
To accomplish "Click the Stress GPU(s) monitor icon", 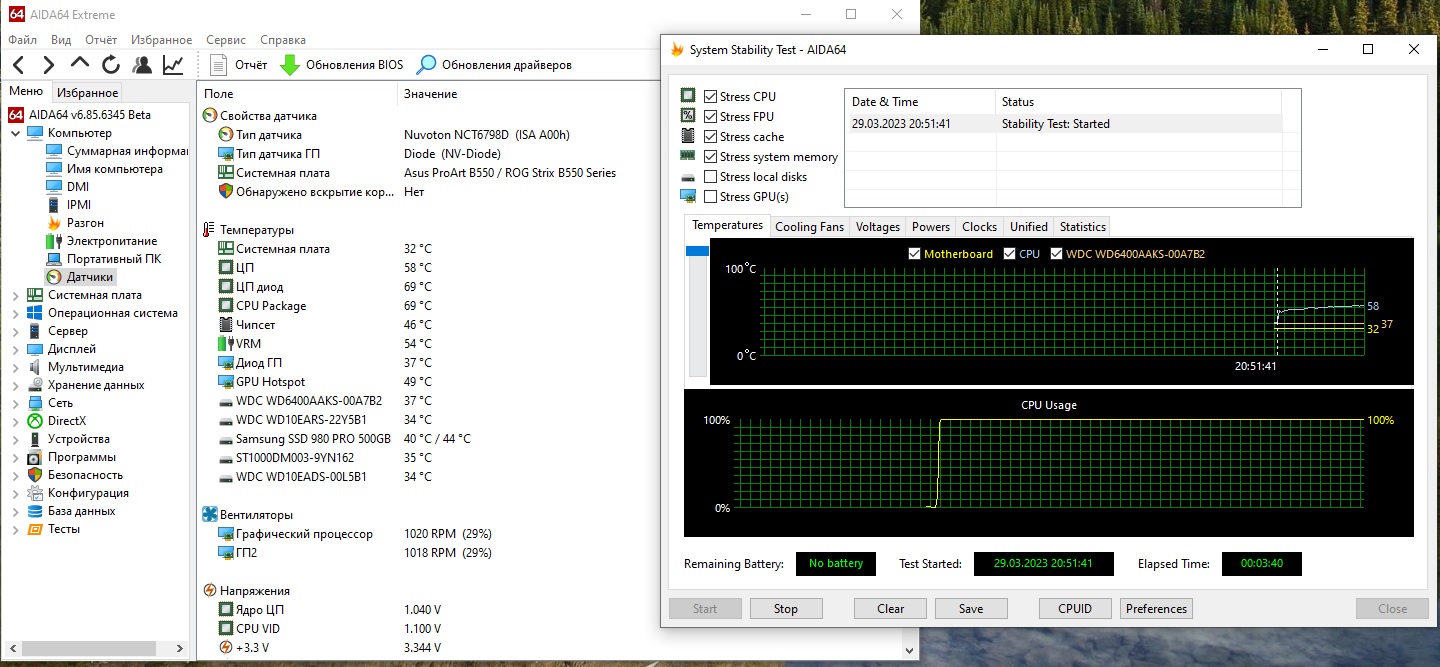I will [688, 196].
